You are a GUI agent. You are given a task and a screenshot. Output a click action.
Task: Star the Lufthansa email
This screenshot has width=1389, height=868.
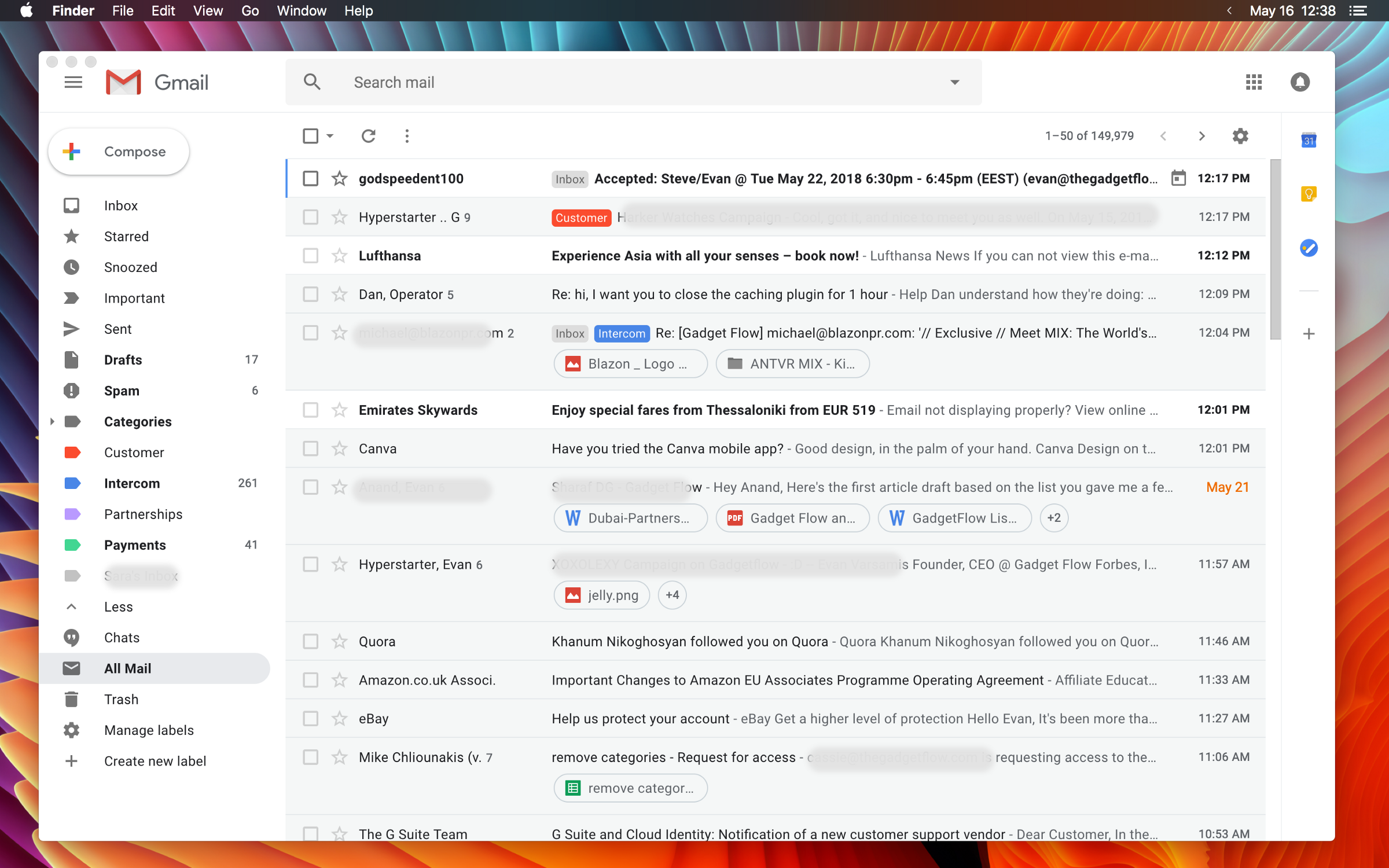340,256
